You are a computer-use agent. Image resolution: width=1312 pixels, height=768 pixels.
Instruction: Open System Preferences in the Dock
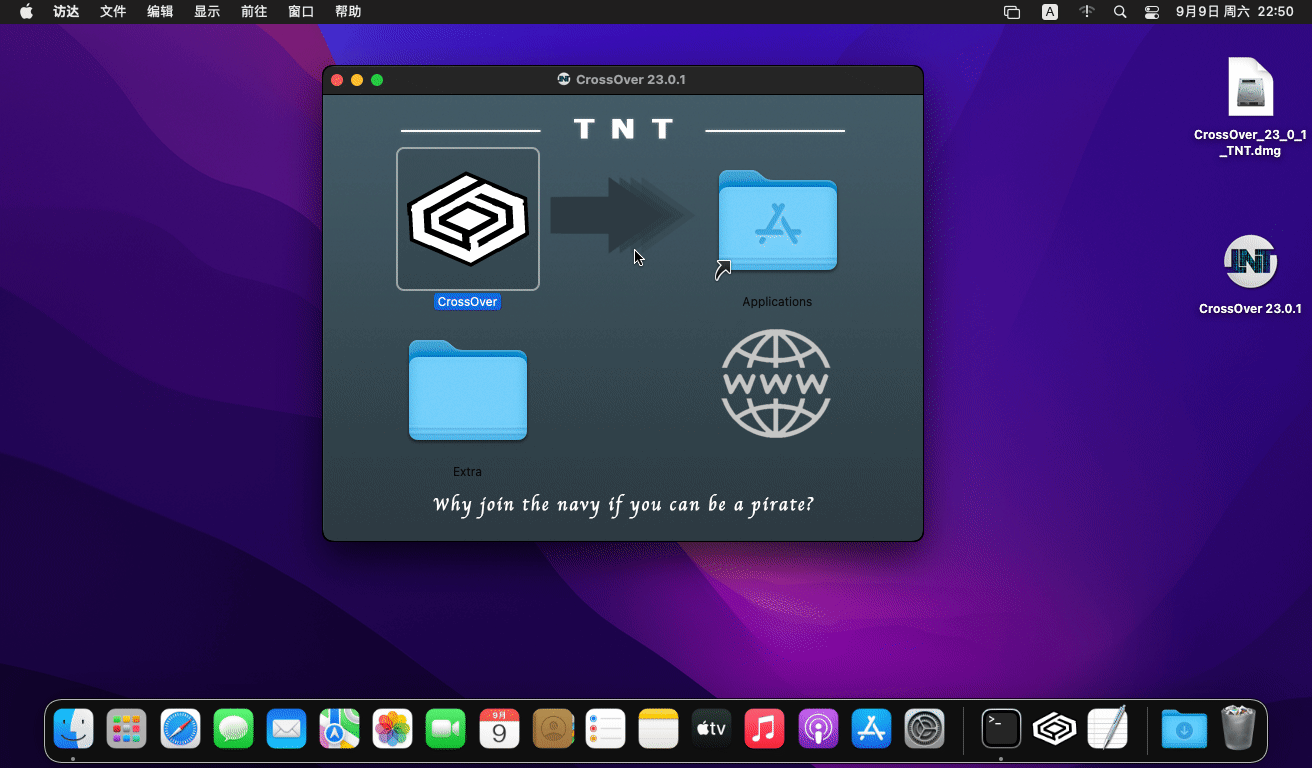pyautogui.click(x=924, y=729)
